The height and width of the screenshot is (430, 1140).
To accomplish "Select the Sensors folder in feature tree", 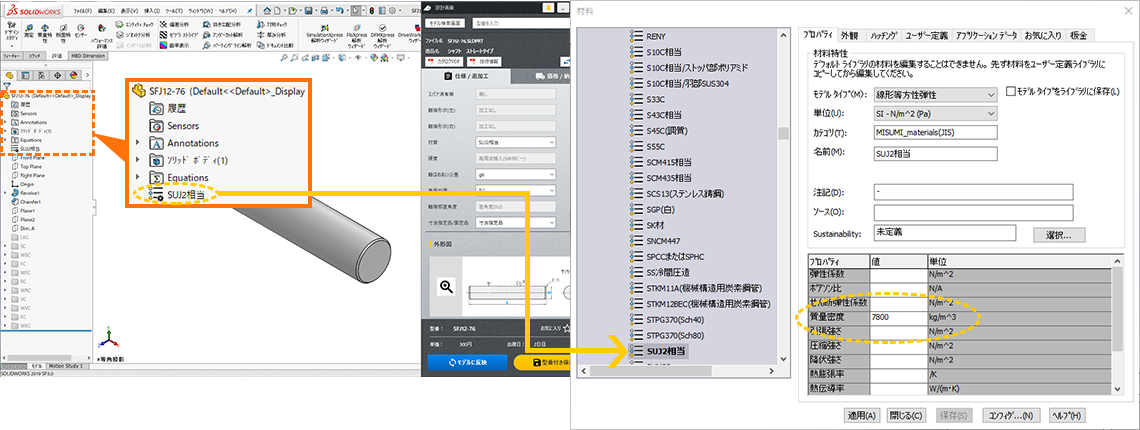I will 28,114.
